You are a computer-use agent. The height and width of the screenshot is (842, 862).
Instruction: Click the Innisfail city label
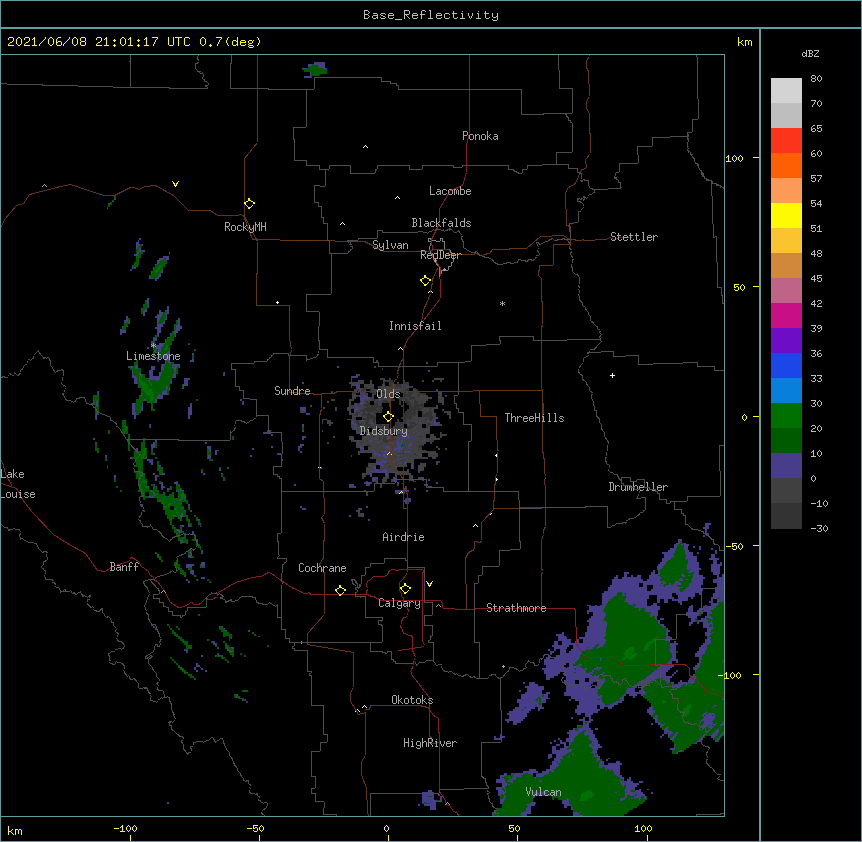[x=415, y=326]
